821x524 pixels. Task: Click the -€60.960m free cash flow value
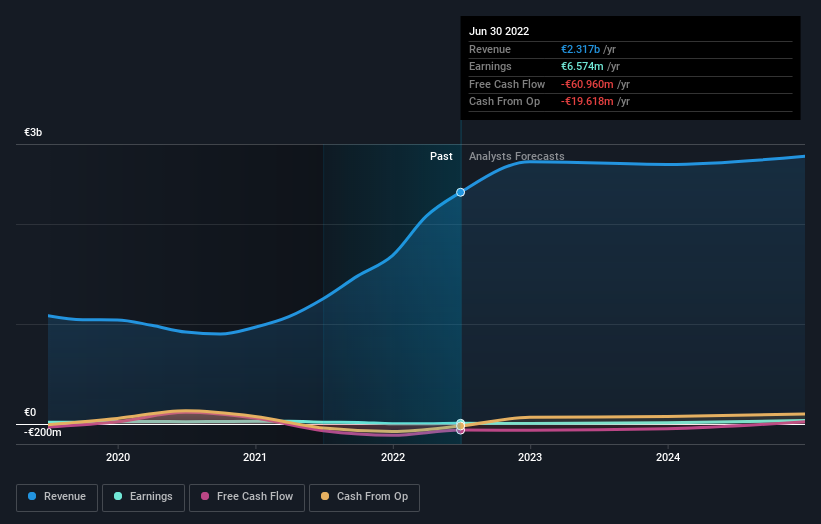tap(587, 84)
